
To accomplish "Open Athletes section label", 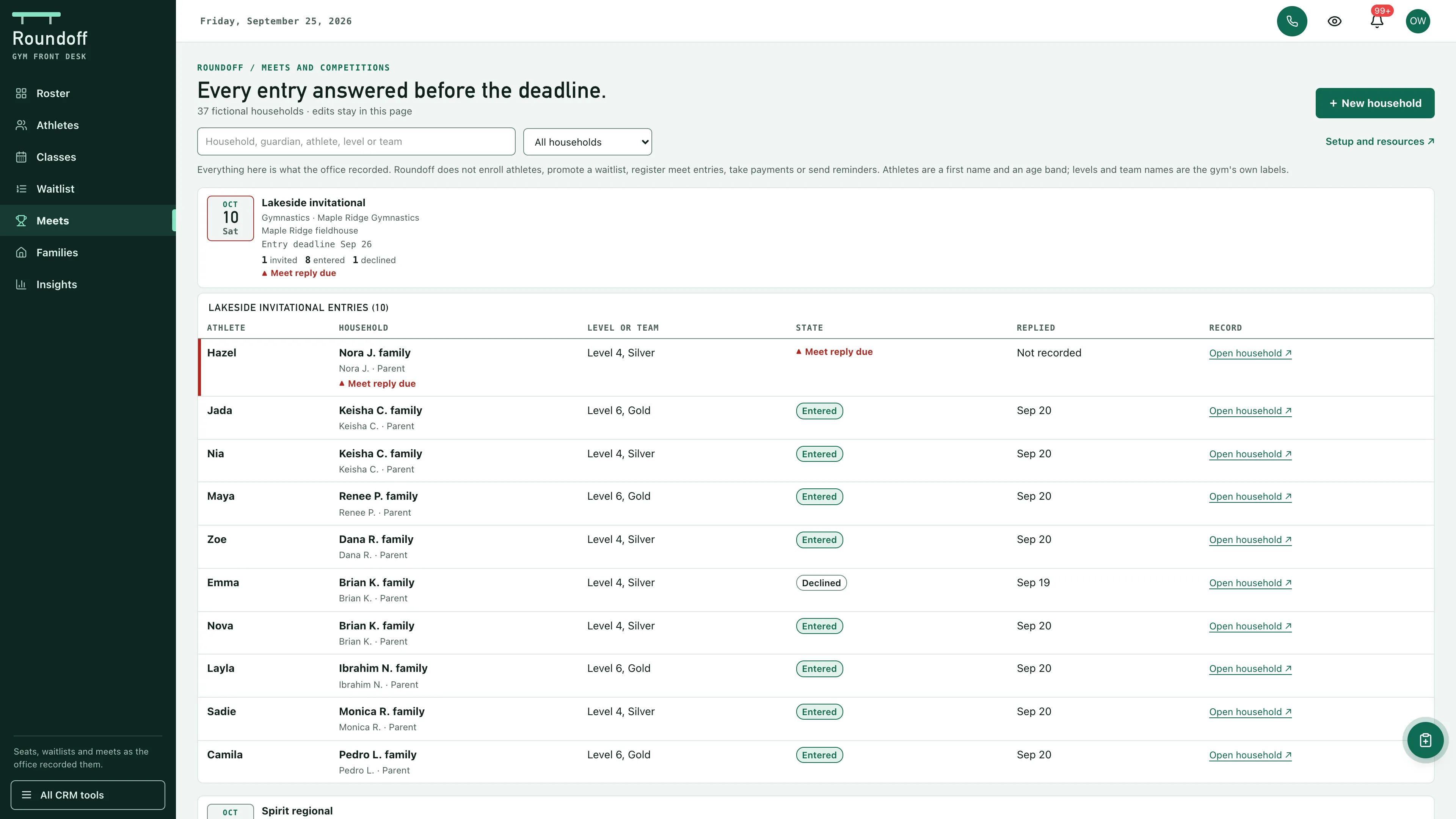I will pyautogui.click(x=58, y=125).
